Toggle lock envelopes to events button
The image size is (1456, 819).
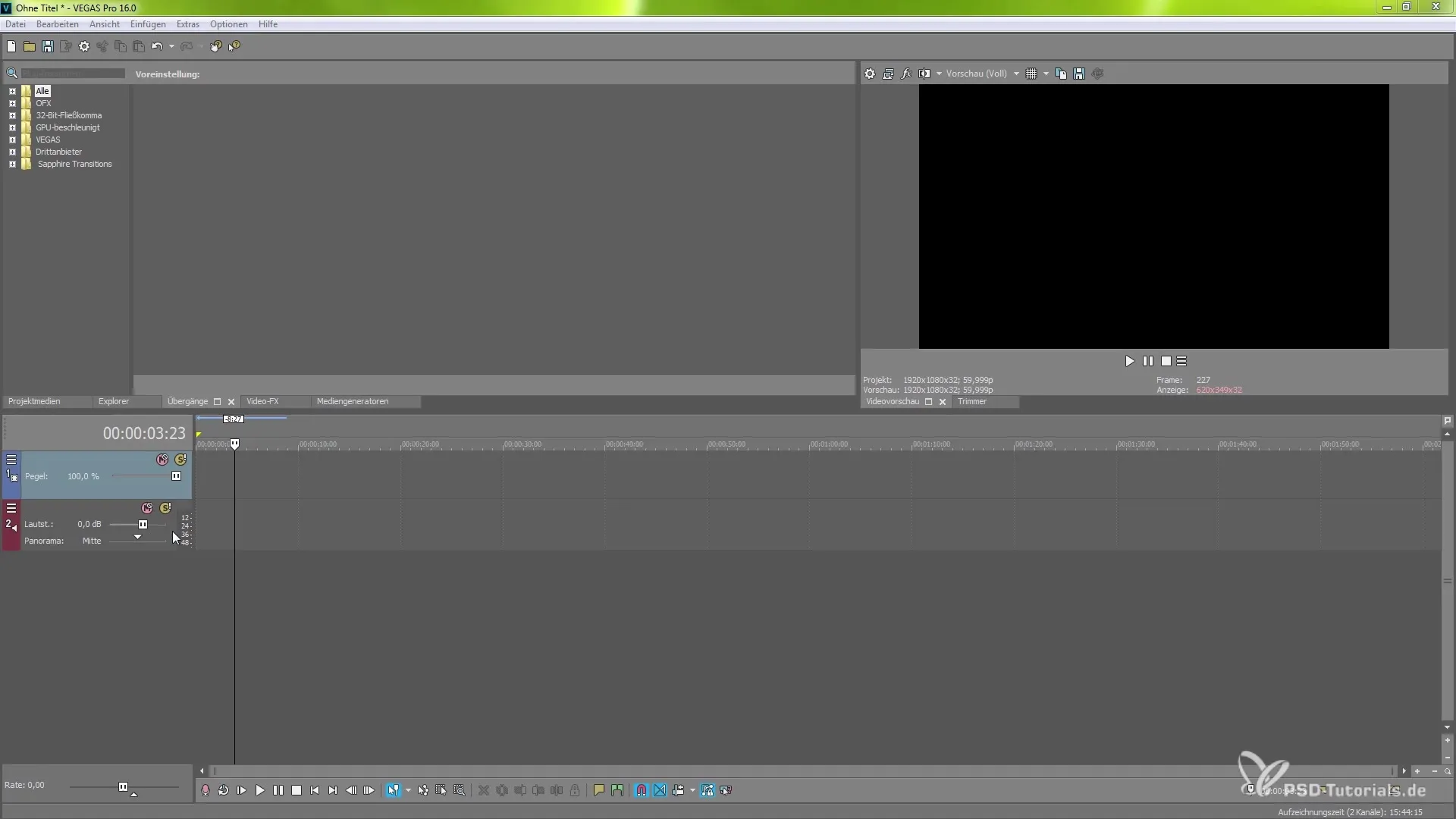[x=708, y=790]
